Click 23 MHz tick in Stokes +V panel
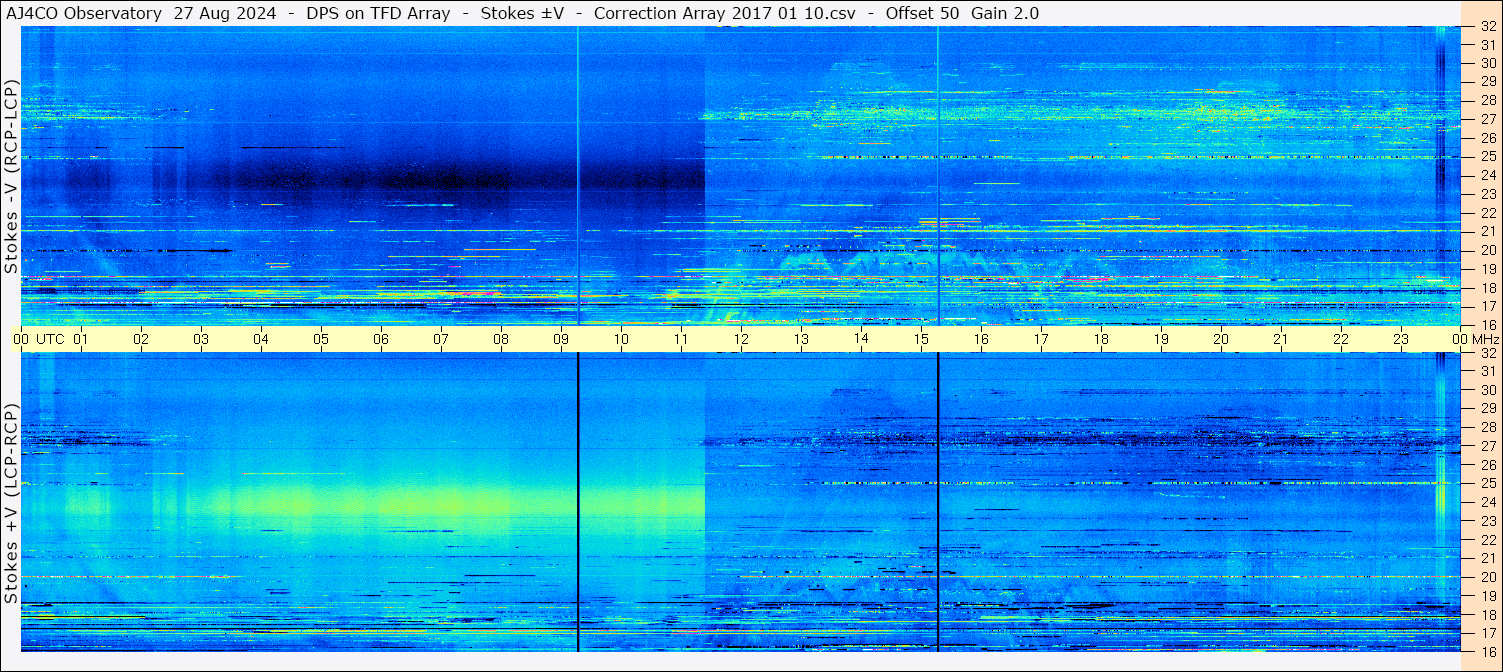Screen dimensions: 1503x672 [x=1487, y=521]
